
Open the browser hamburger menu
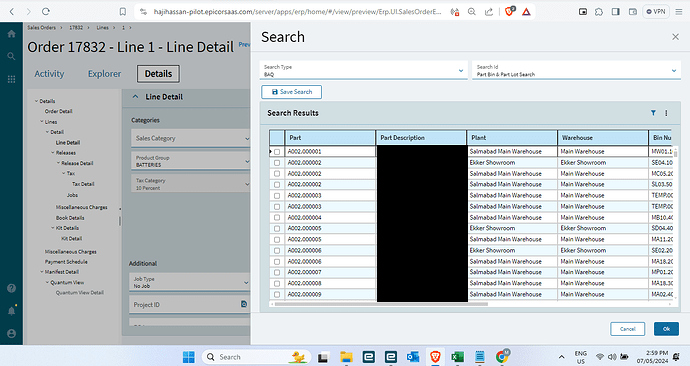679,12
